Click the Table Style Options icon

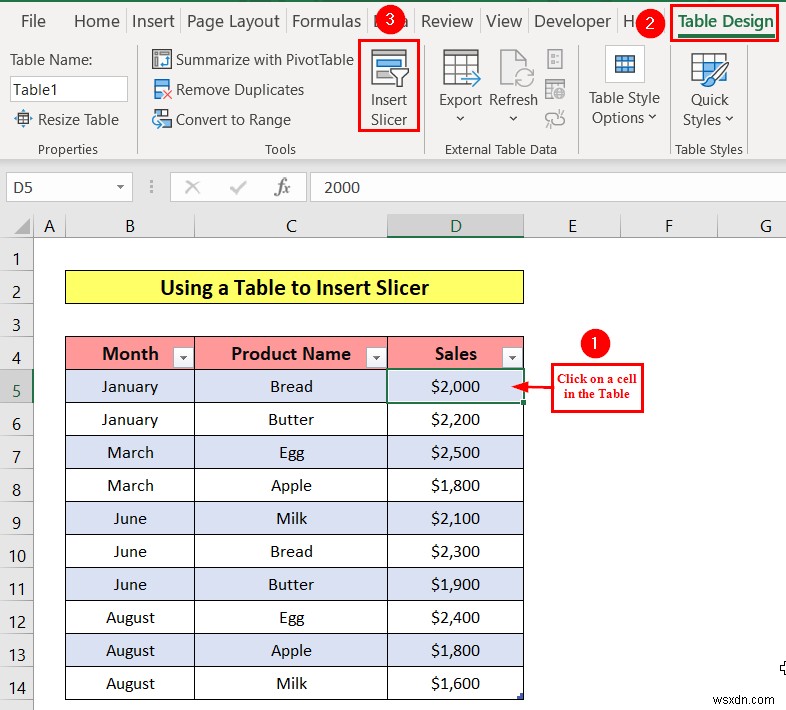625,64
